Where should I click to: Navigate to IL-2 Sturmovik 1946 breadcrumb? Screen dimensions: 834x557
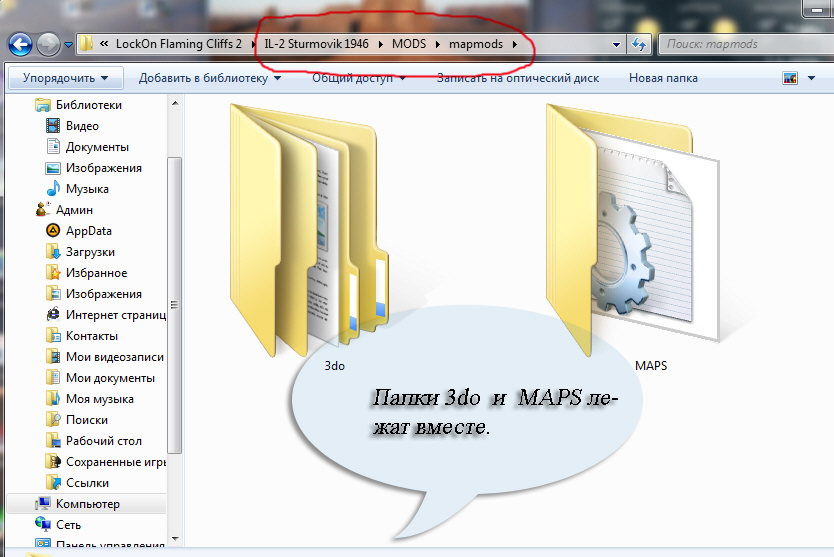(316, 44)
